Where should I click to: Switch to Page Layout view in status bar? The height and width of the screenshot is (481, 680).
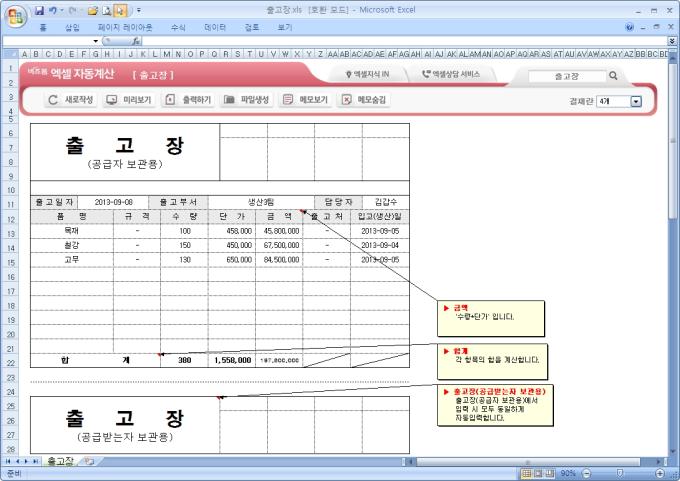[x=538, y=473]
